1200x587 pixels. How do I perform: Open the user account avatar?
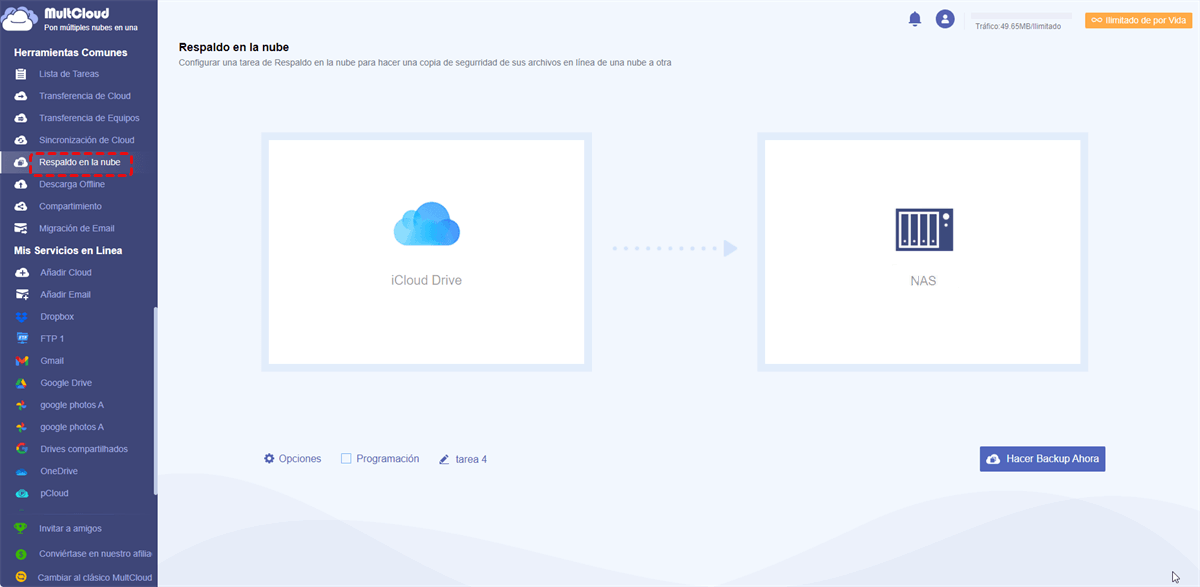point(945,19)
